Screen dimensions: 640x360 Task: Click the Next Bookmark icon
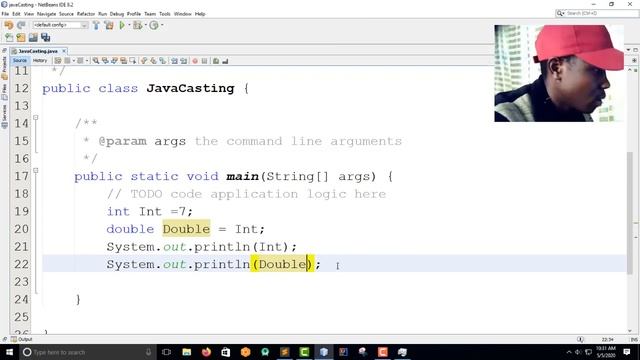pos(153,61)
